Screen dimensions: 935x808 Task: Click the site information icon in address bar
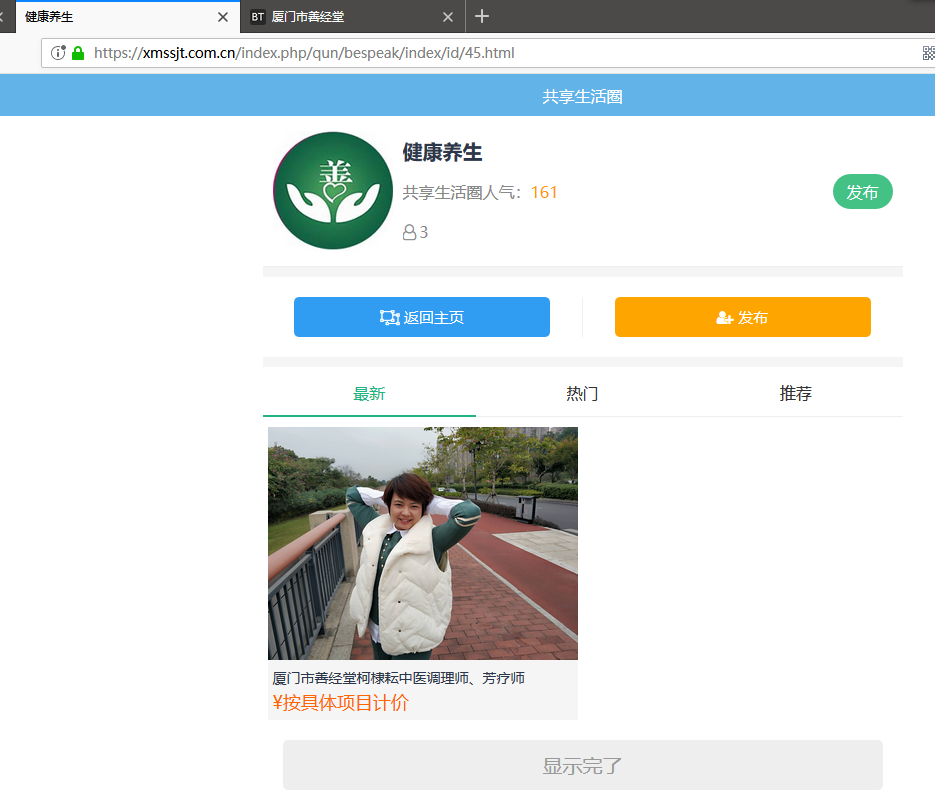tap(58, 53)
